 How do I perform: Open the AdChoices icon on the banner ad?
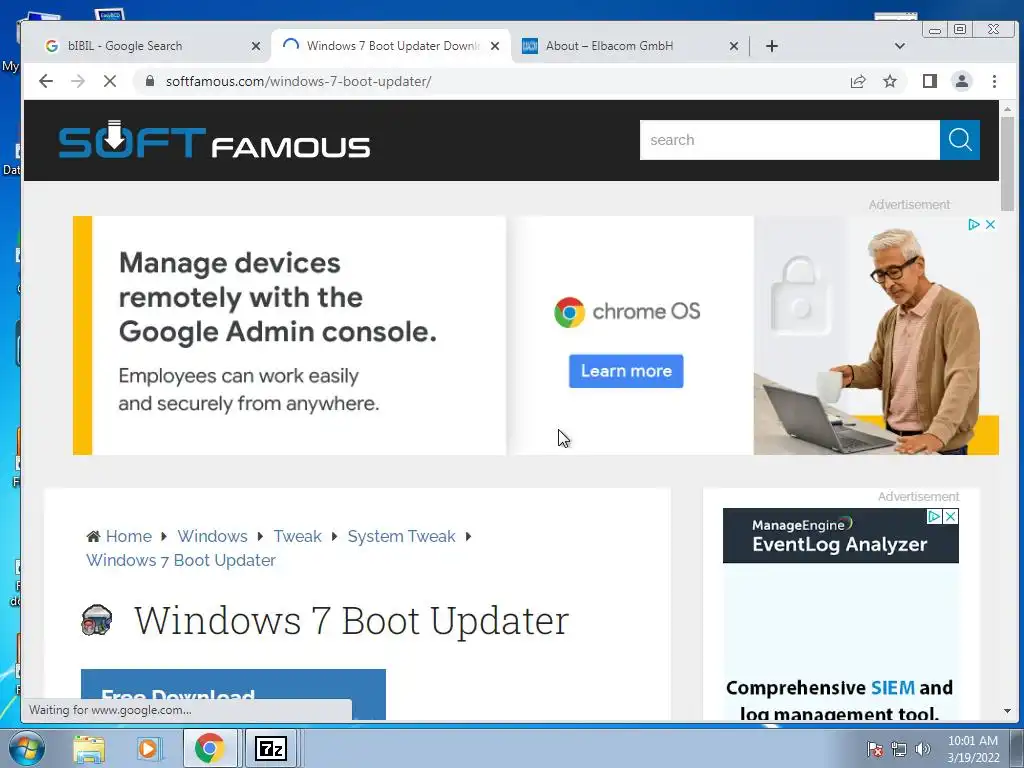(973, 225)
